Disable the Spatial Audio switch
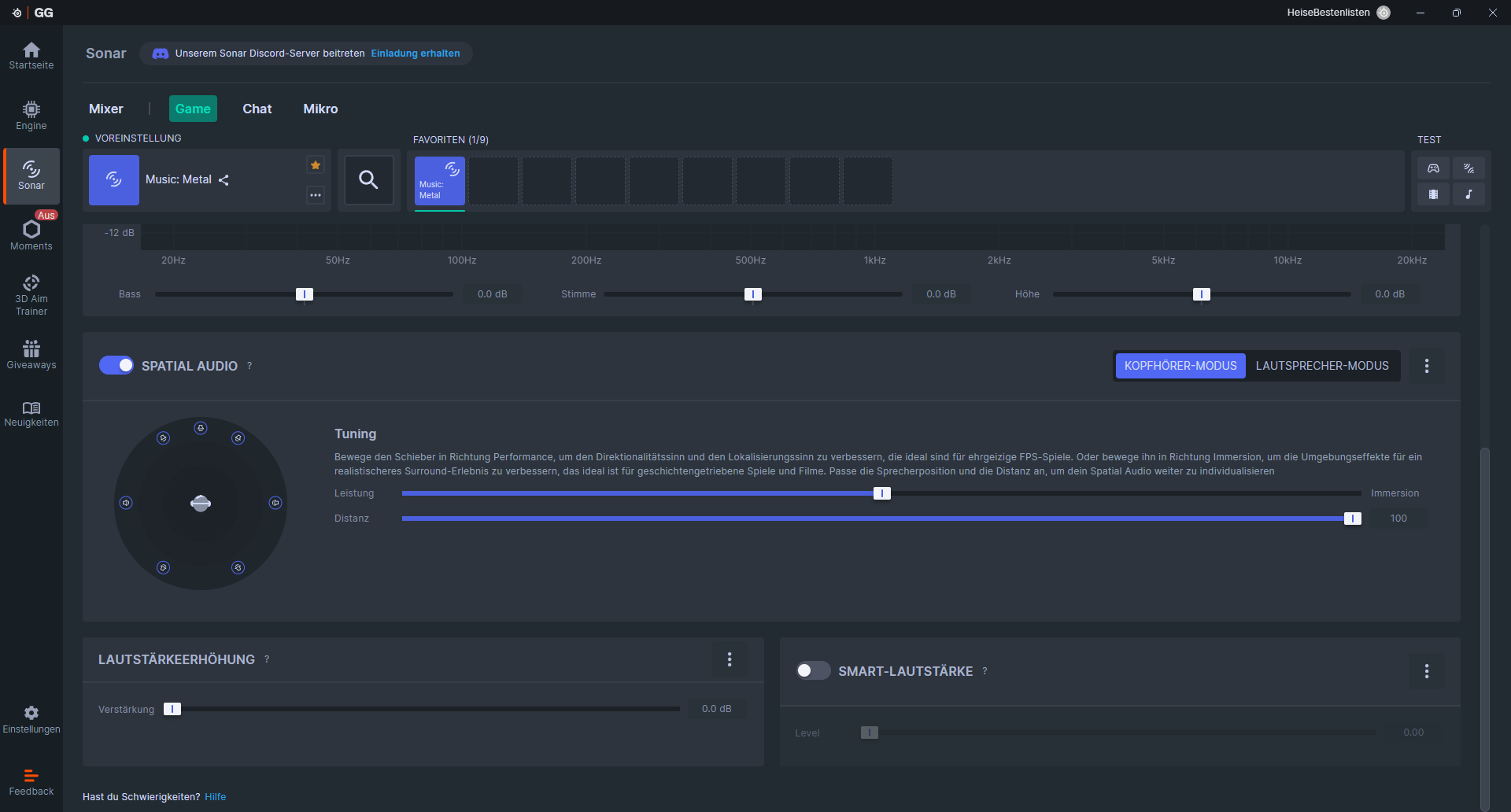 coord(116,366)
